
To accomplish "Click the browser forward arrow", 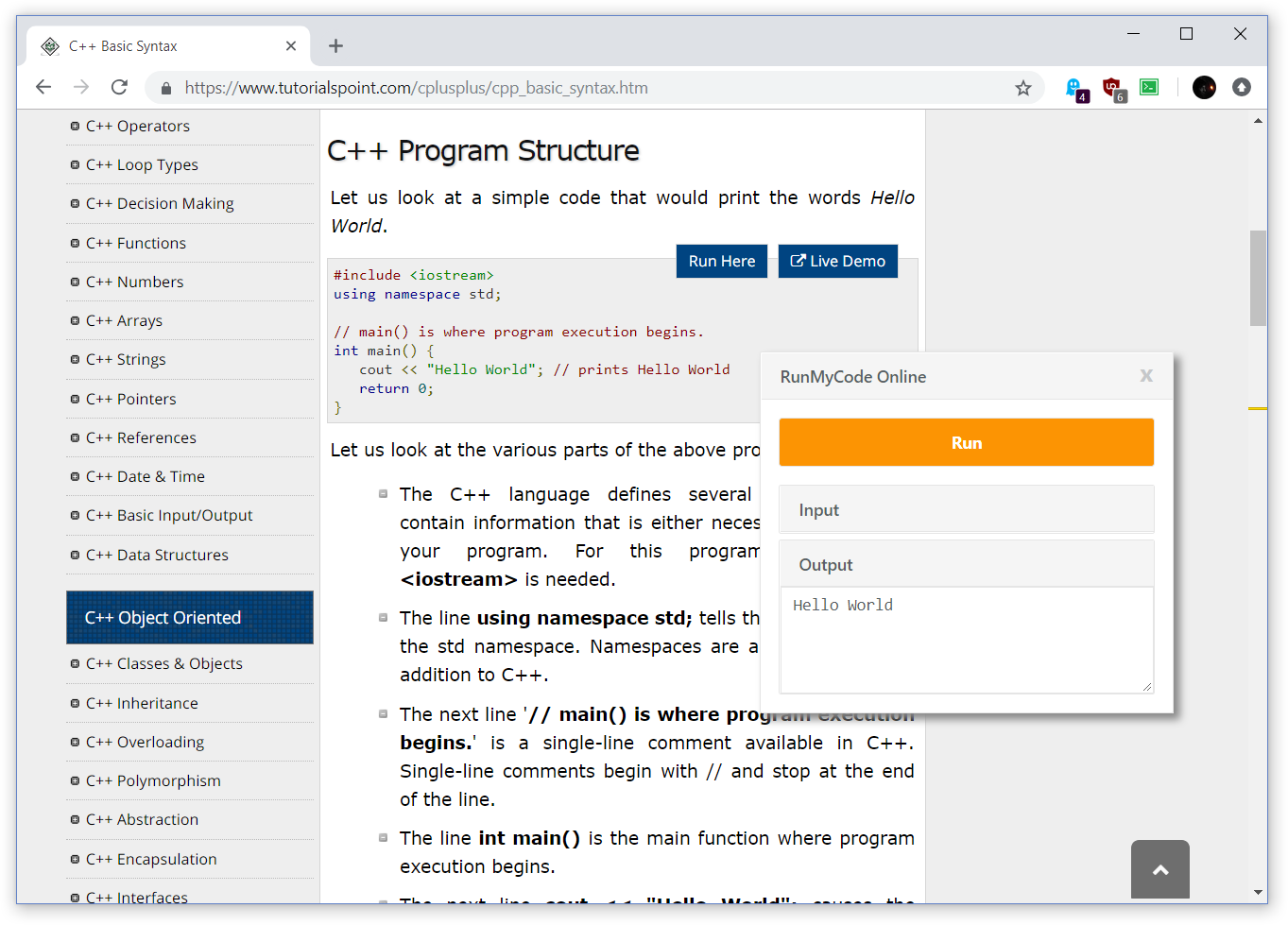I will coord(81,88).
